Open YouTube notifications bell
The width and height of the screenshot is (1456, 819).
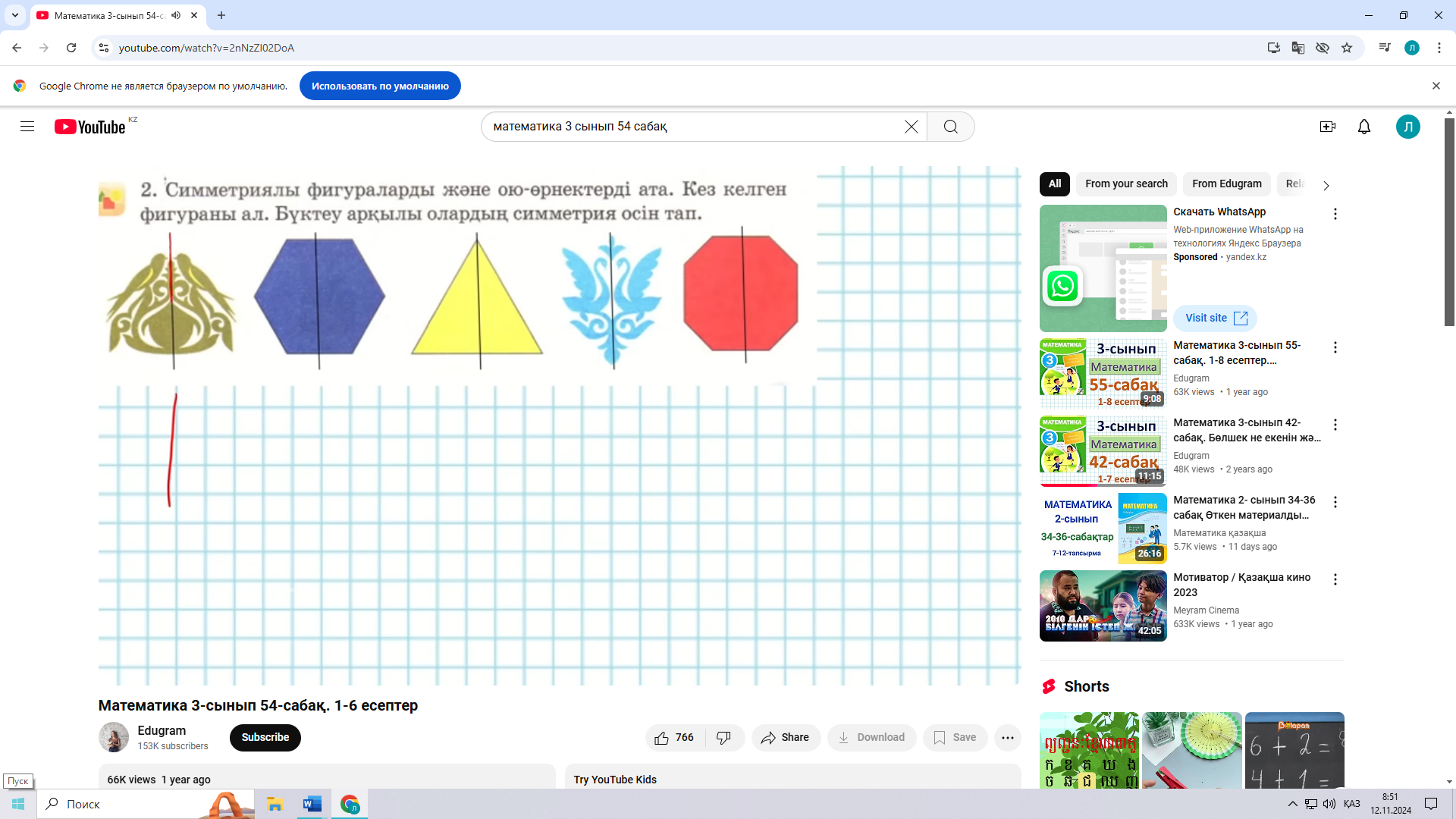tap(1363, 127)
